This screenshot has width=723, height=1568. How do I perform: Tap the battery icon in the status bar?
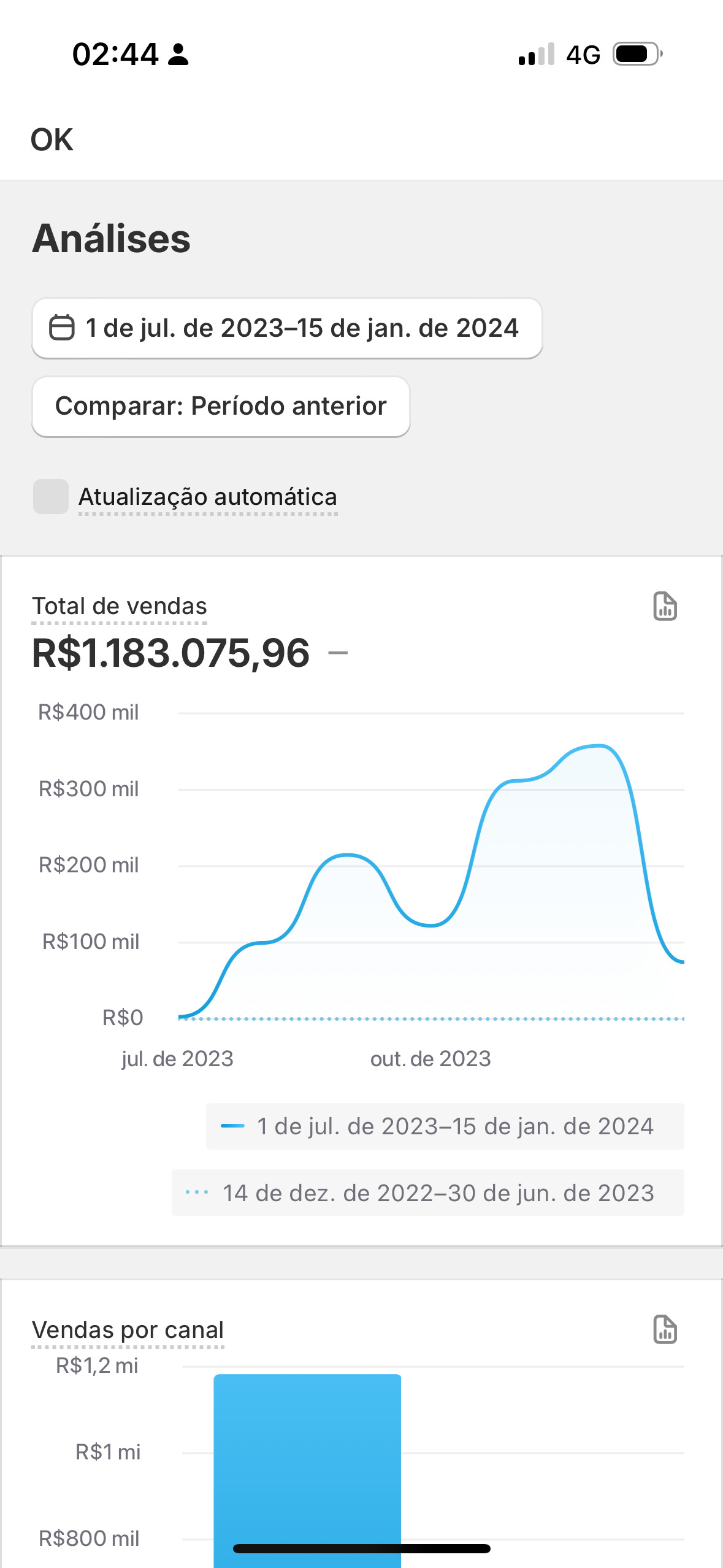(x=638, y=54)
